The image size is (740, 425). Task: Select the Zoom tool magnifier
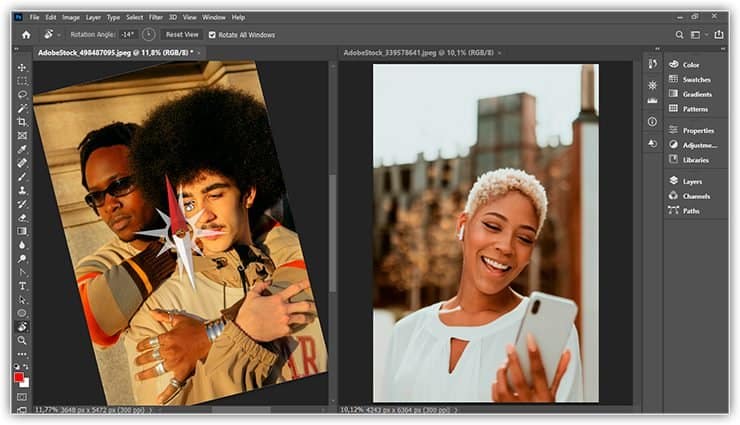coord(22,340)
